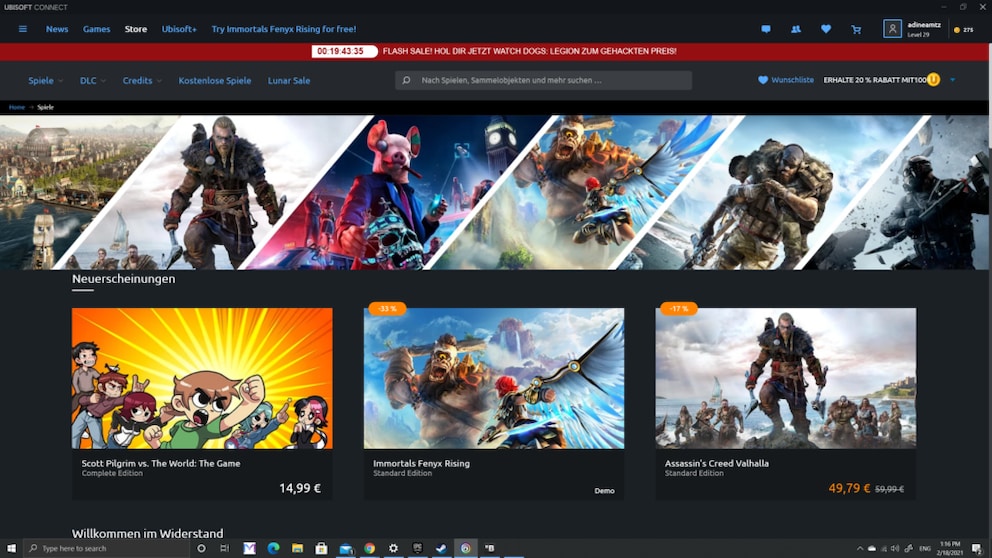Screen dimensions: 992x558
Task: Open Steam from taskbar
Action: tap(441, 548)
